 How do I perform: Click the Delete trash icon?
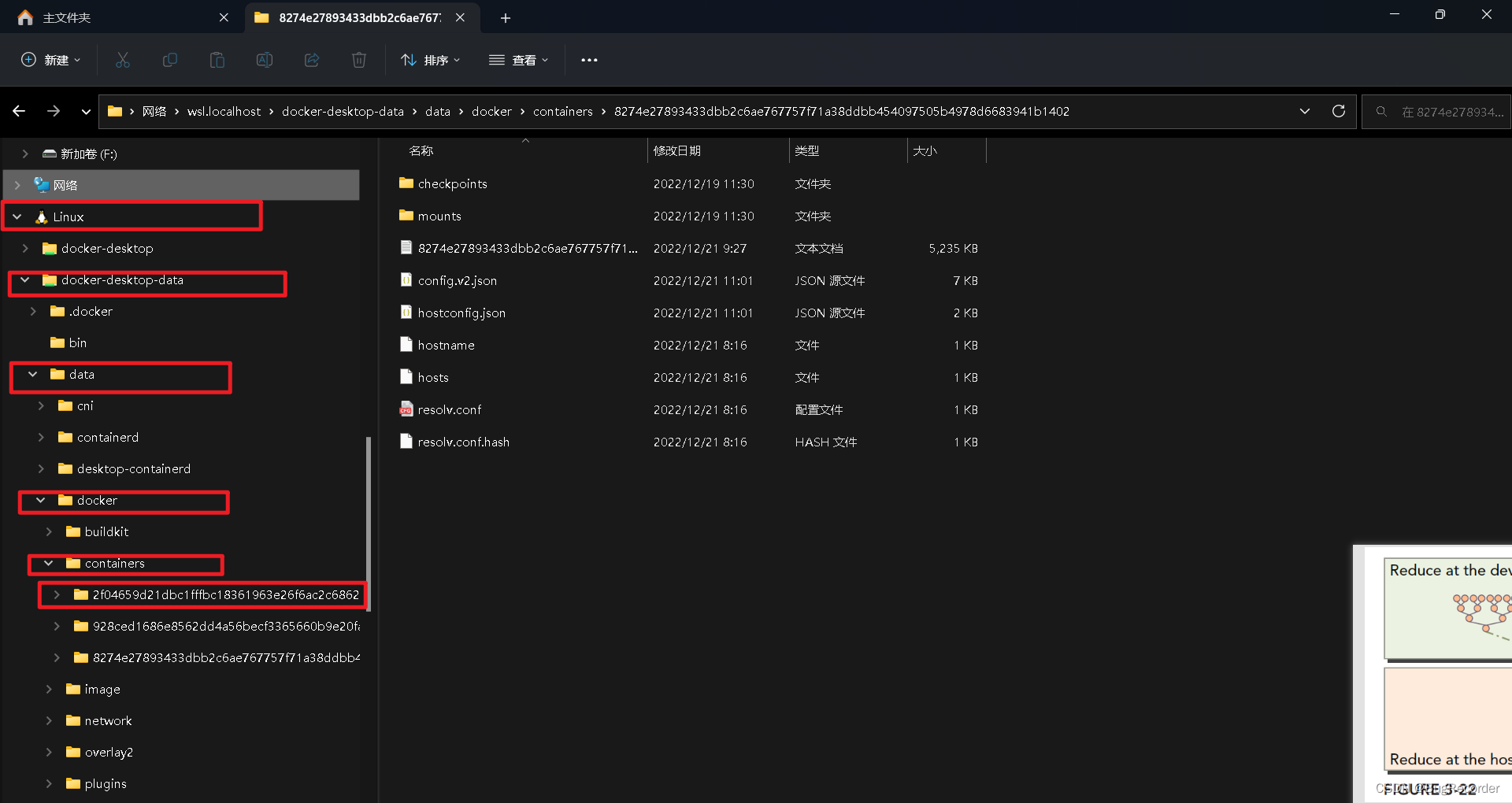[x=358, y=60]
